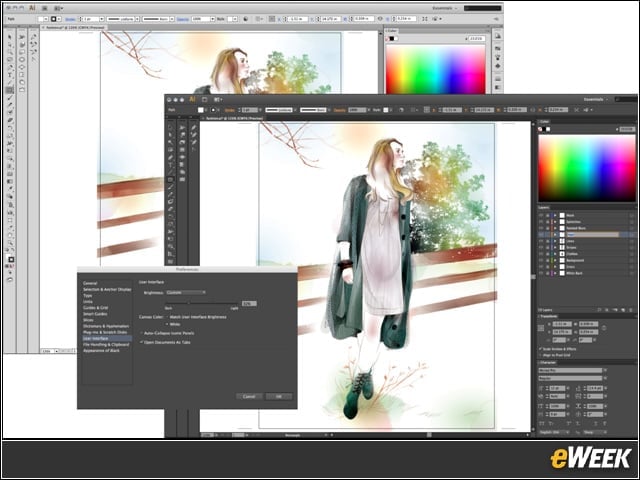Click the blue Stroke link in light control bar

pyautogui.click(x=71, y=19)
